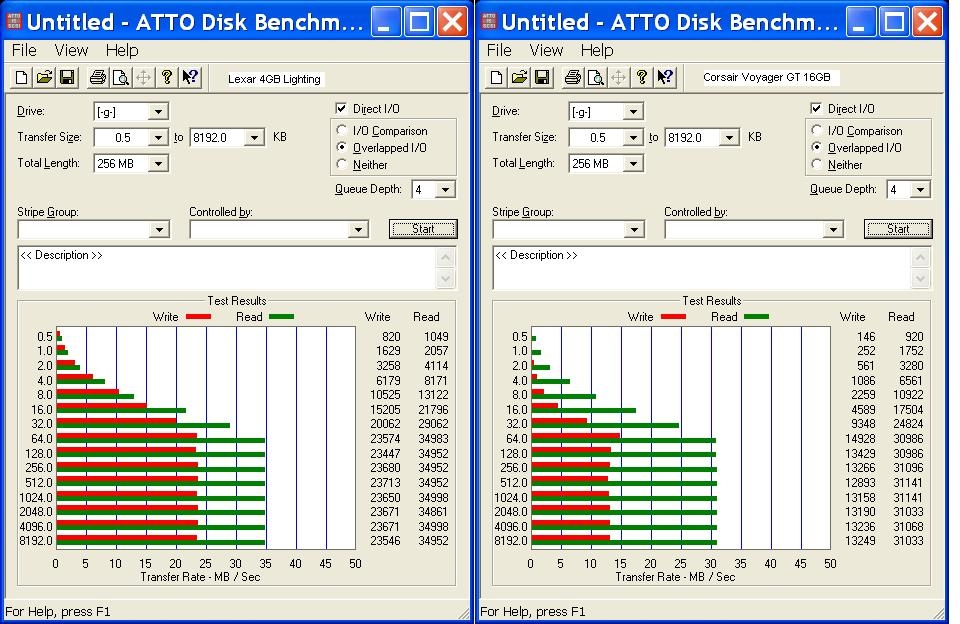The width and height of the screenshot is (960, 624).
Task: Click move crosshair icon in Corsair toolbar
Action: coord(618,77)
